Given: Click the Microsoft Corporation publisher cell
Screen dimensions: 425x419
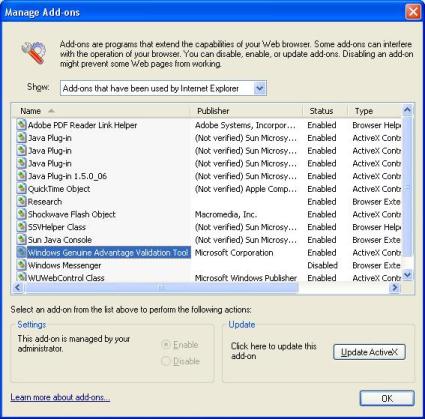Looking at the screenshot, I should pyautogui.click(x=234, y=253).
